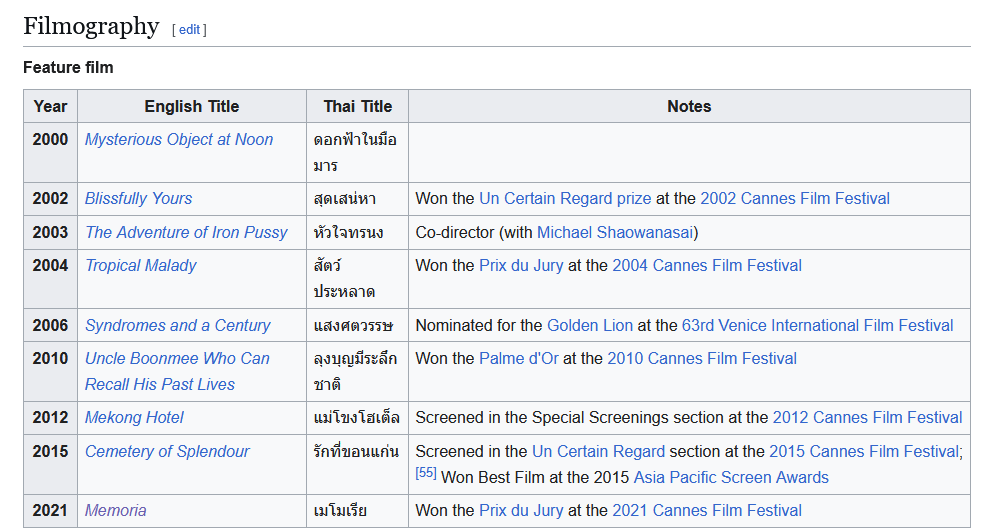
Task: Follow Prix du Jury link in 2004 row
Action: 521,265
